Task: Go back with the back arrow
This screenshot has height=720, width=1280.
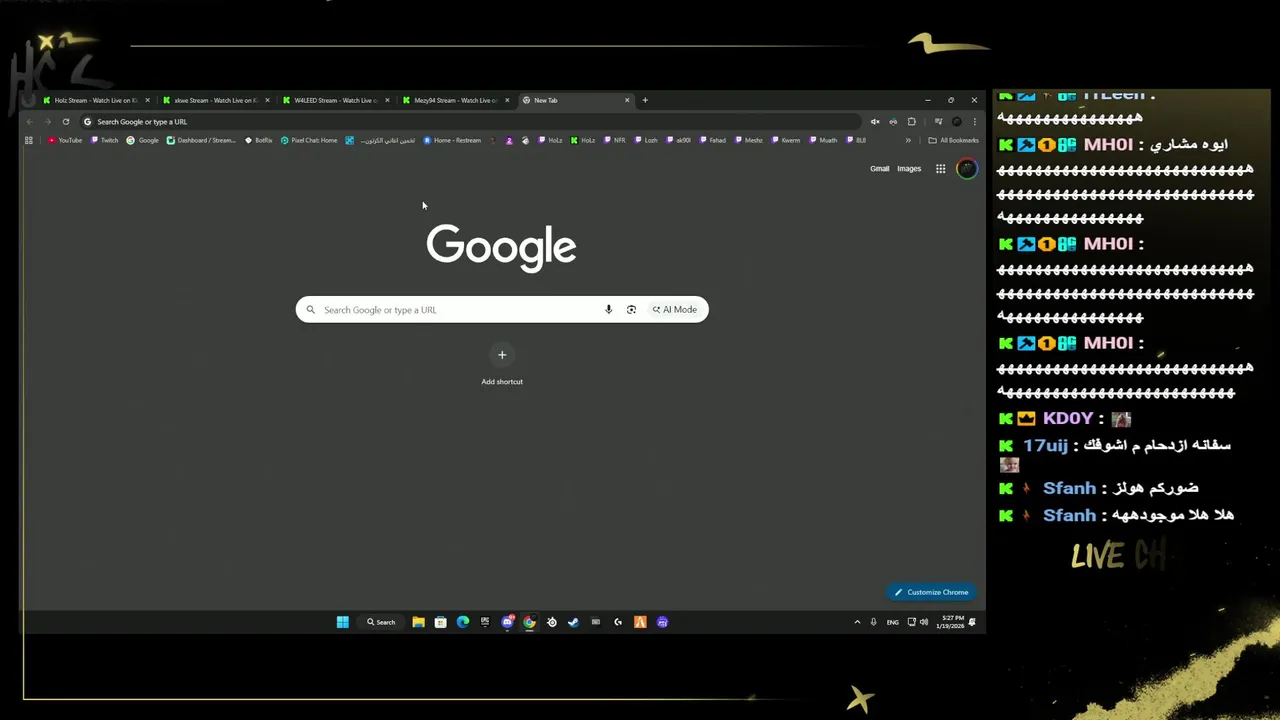Action: coord(30,122)
